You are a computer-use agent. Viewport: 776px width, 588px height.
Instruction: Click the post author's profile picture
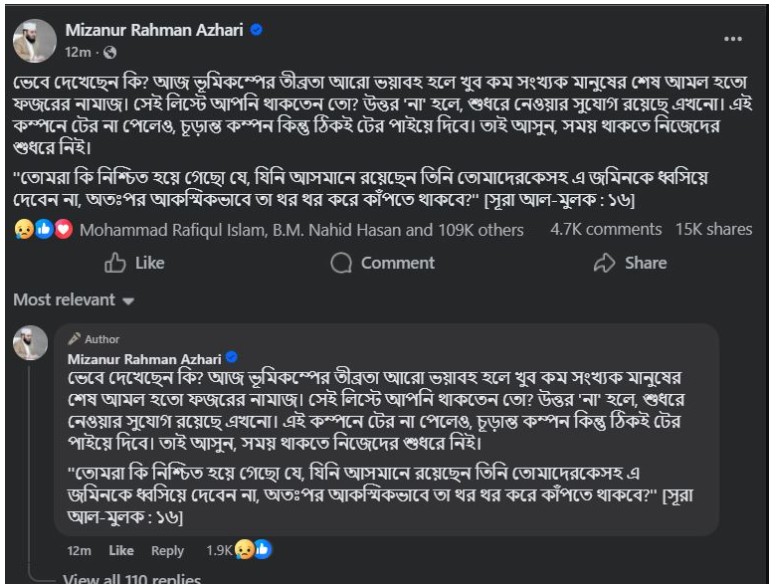32,40
